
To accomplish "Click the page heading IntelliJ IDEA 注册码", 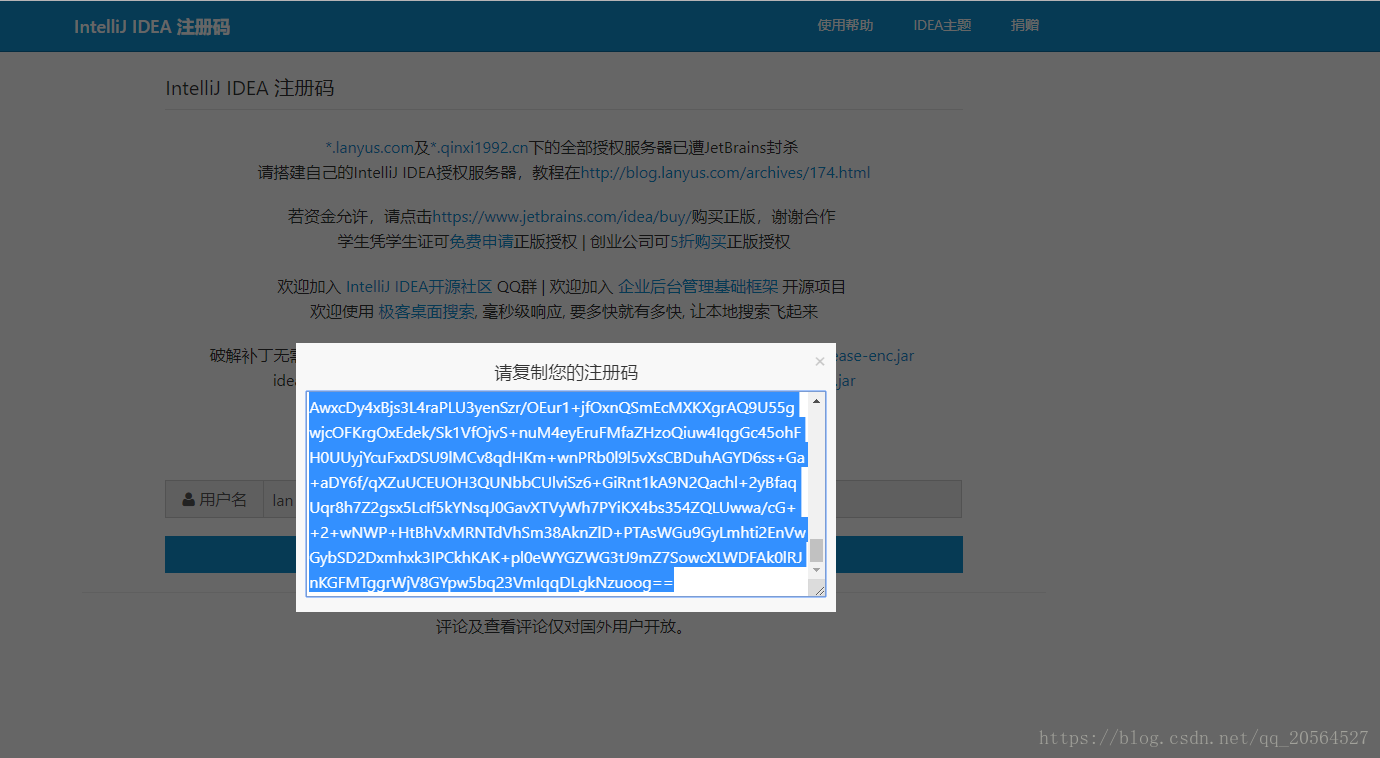I will point(250,88).
